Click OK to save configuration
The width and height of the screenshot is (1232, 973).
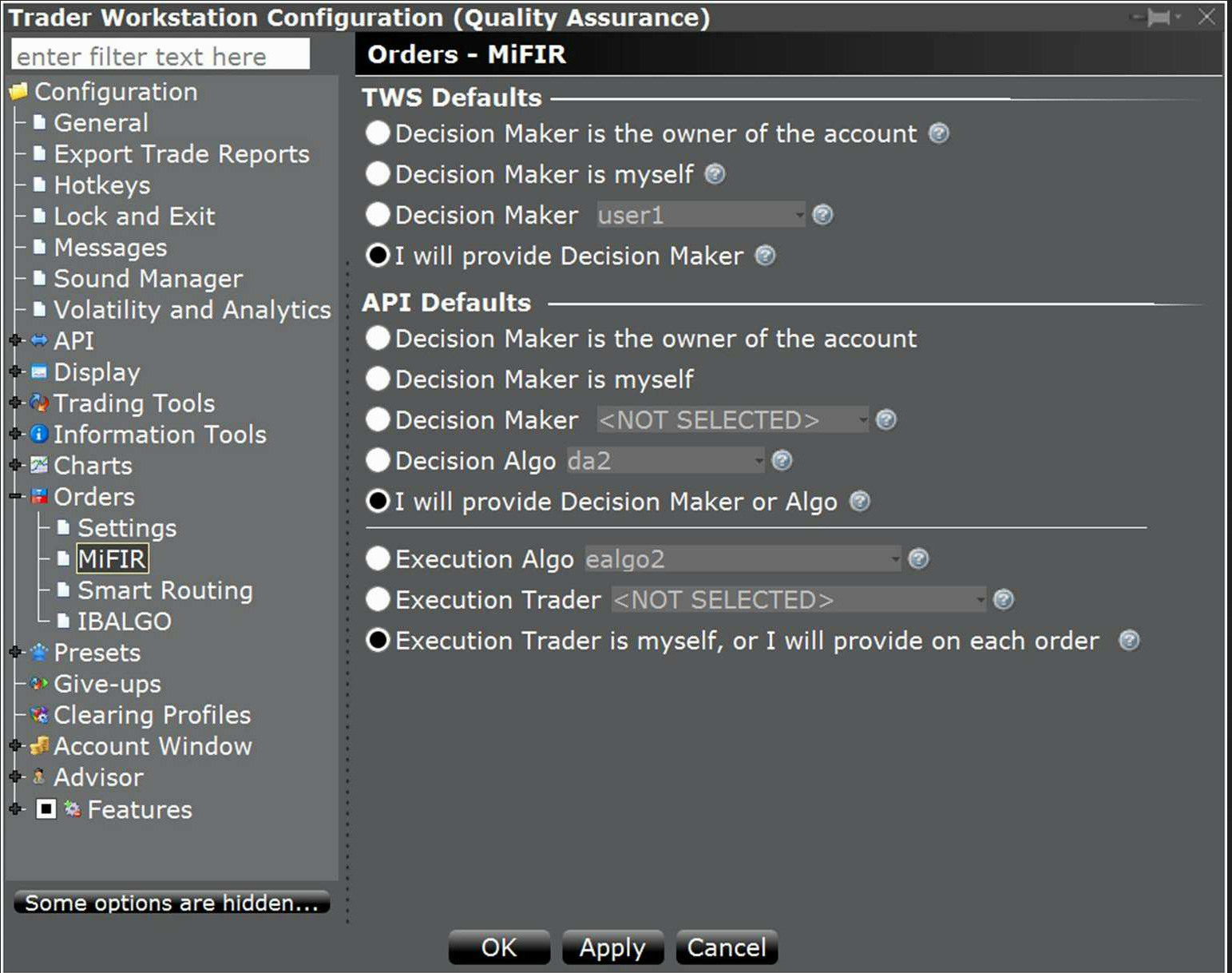[x=499, y=947]
